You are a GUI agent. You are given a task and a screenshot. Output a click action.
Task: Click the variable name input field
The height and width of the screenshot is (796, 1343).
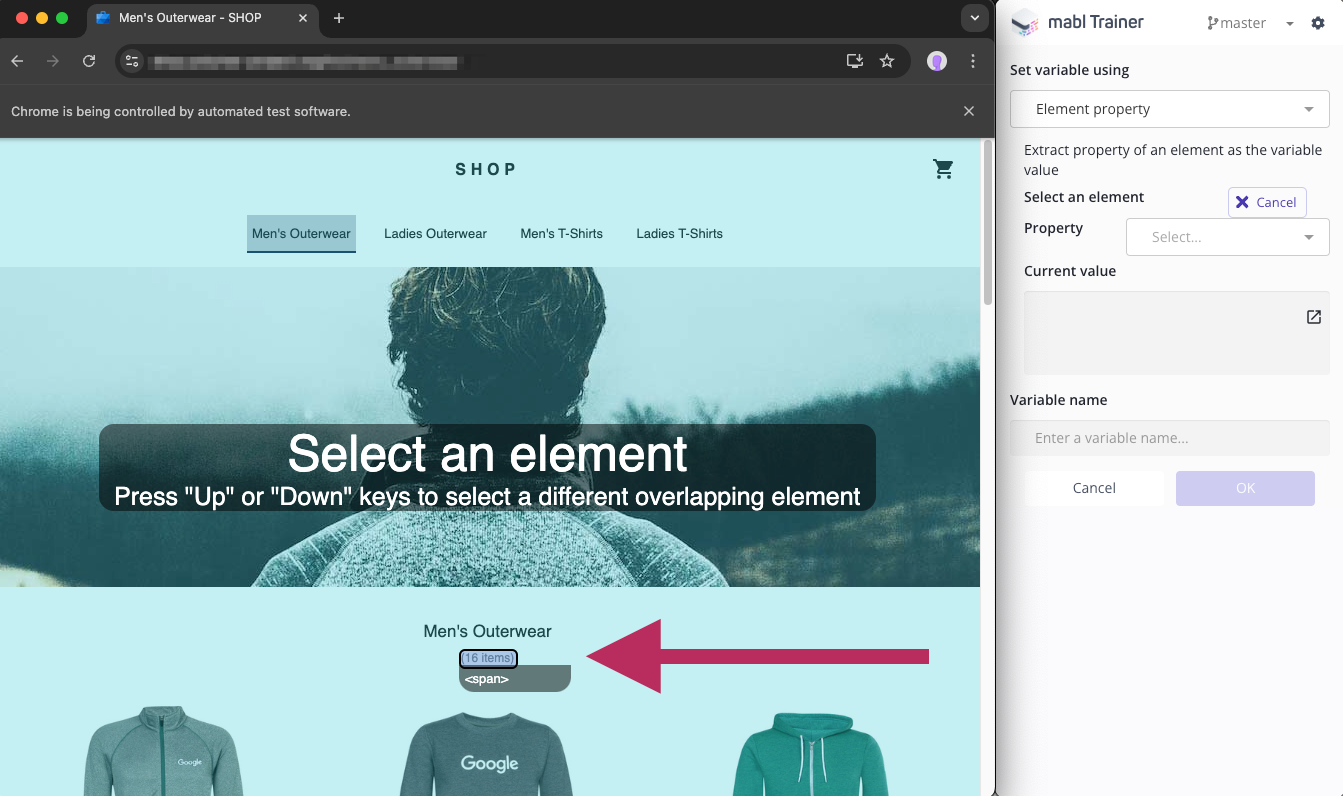coord(1169,438)
